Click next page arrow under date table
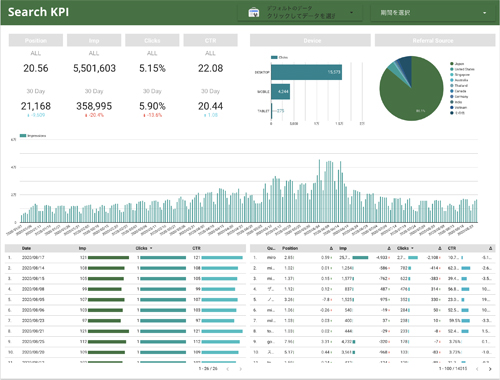Image resolution: width=500 pixels, height=380 pixels. [x=240, y=369]
